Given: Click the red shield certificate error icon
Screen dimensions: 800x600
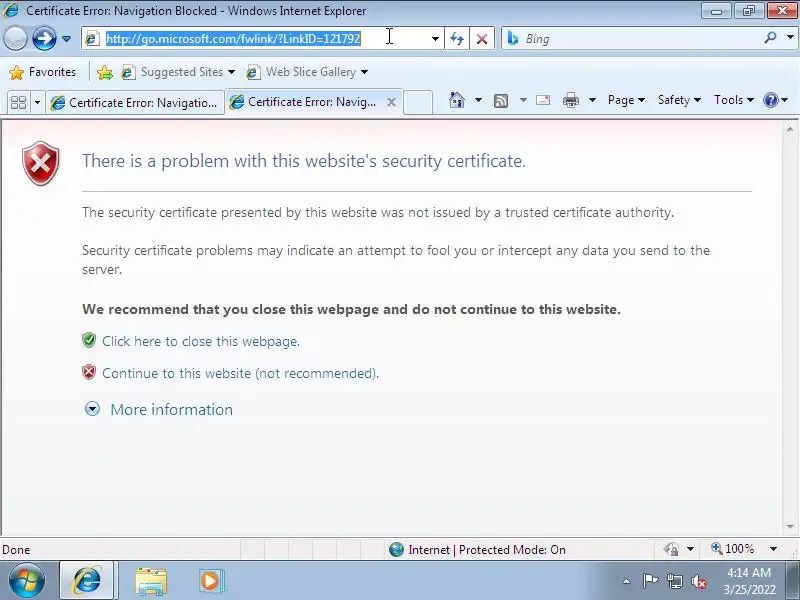Looking at the screenshot, I should click(41, 163).
